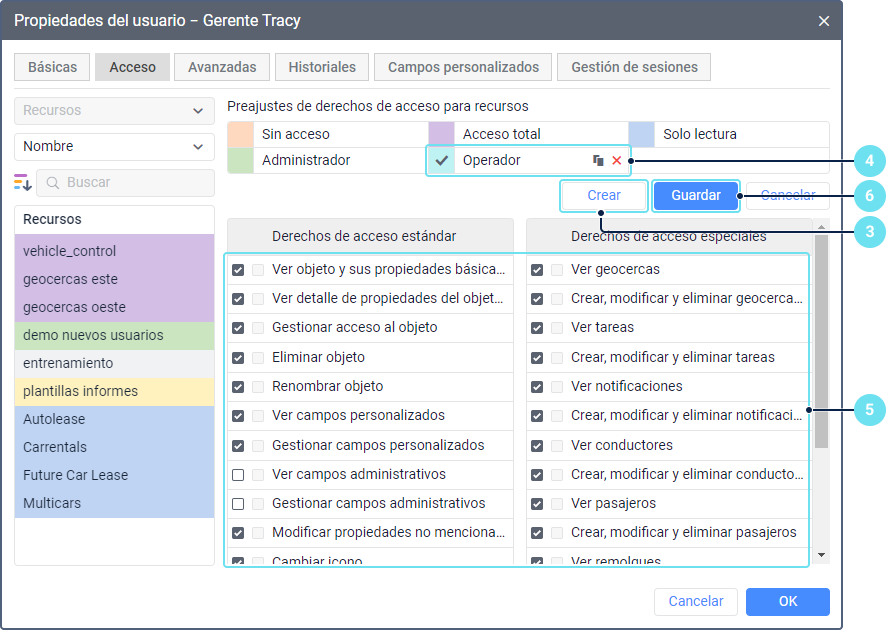The image size is (886, 630).
Task: Open the Gestión de sesiones tab
Action: pos(634,67)
